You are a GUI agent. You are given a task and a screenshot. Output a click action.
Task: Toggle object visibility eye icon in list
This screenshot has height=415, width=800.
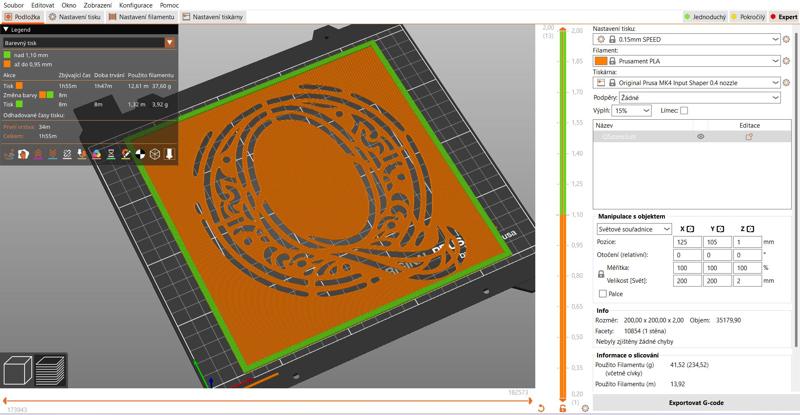701,137
